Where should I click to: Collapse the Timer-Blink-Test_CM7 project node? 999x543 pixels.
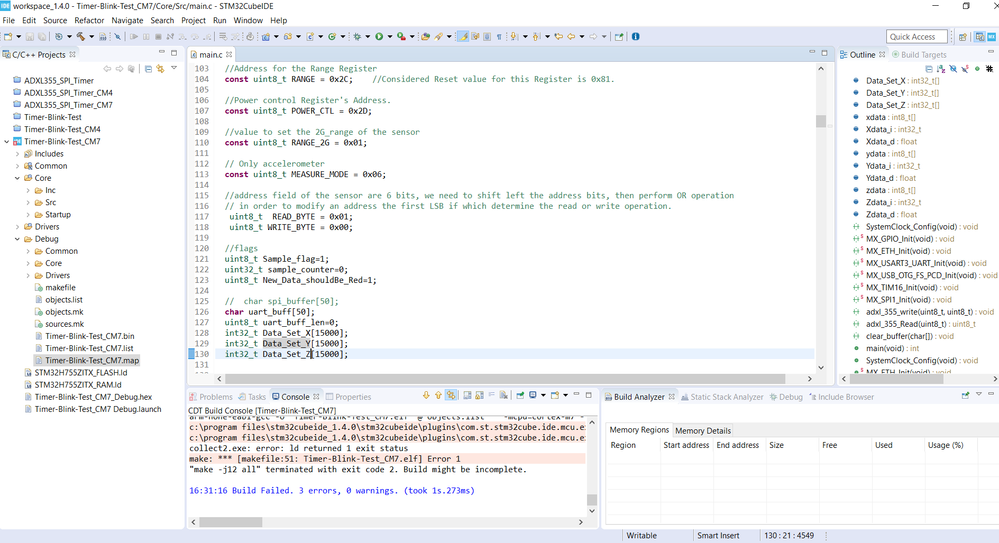(7, 141)
